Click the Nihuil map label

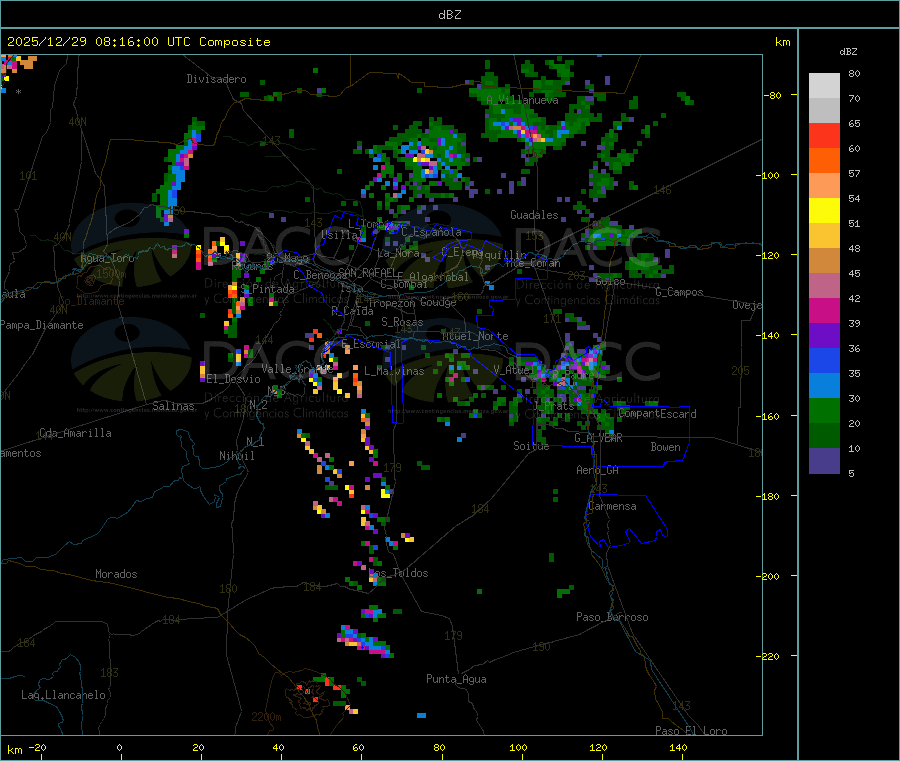pos(237,456)
